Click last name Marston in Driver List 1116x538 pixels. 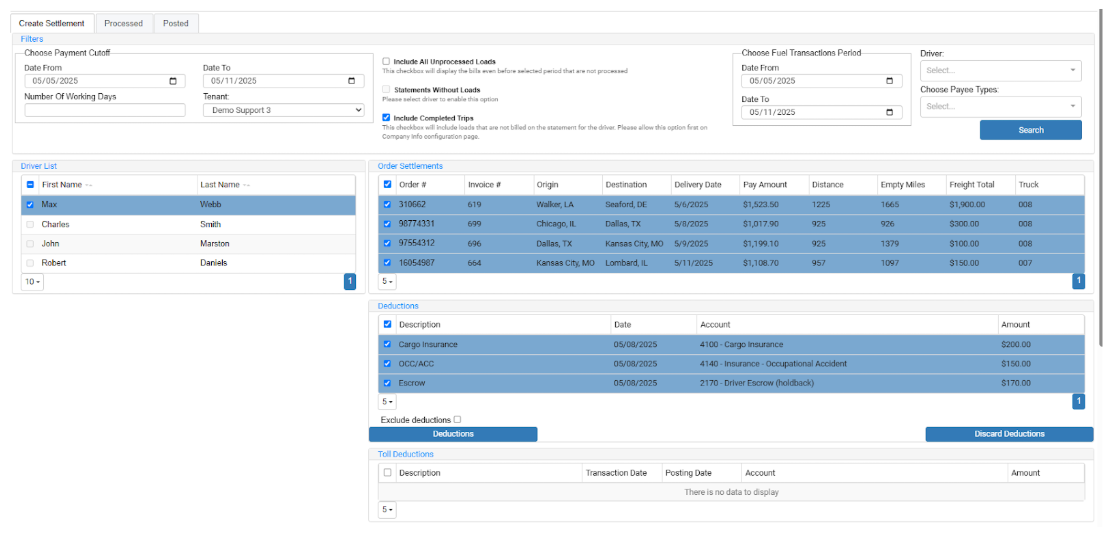(x=214, y=243)
